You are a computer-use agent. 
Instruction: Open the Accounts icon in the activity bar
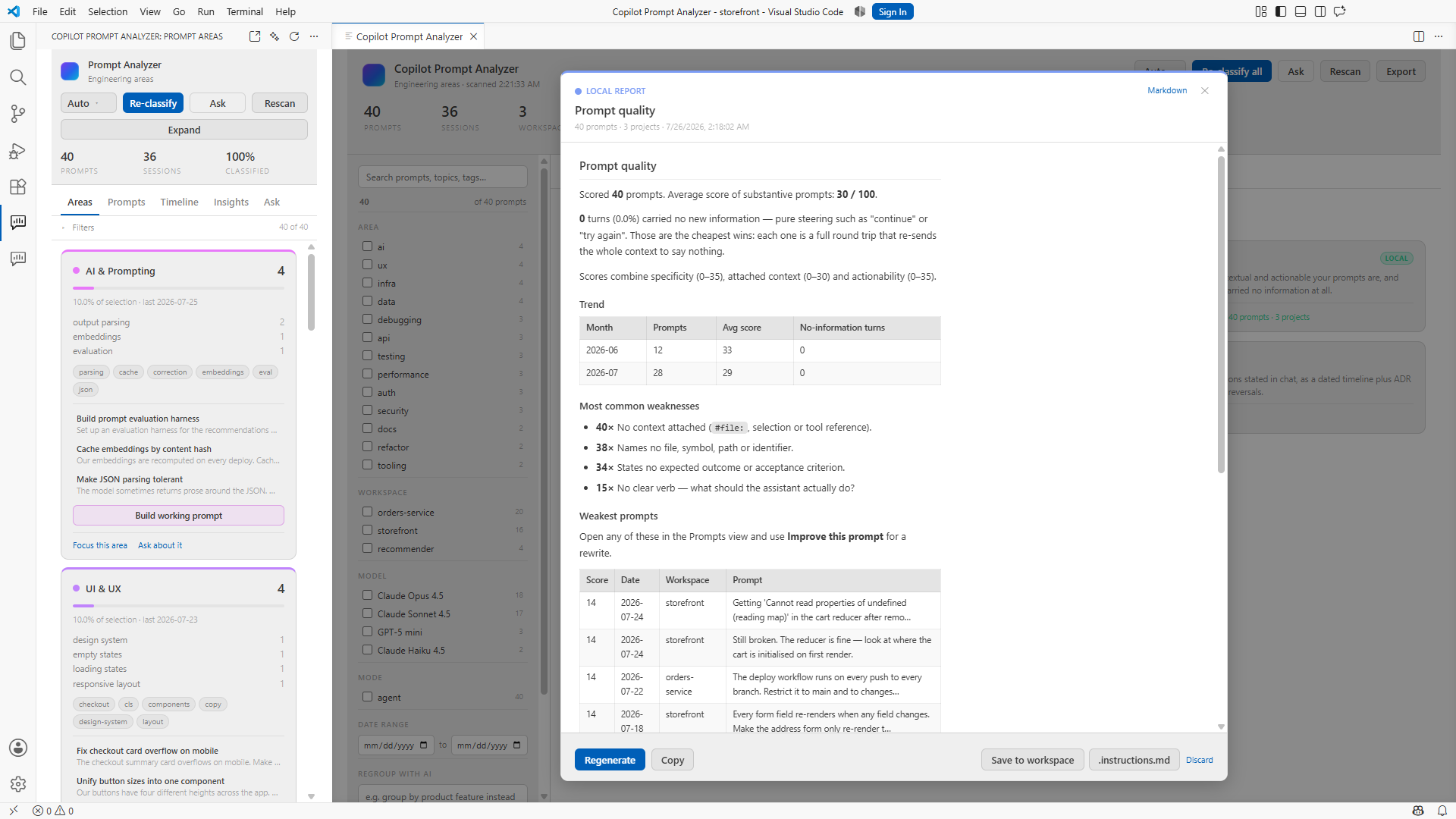(17, 748)
